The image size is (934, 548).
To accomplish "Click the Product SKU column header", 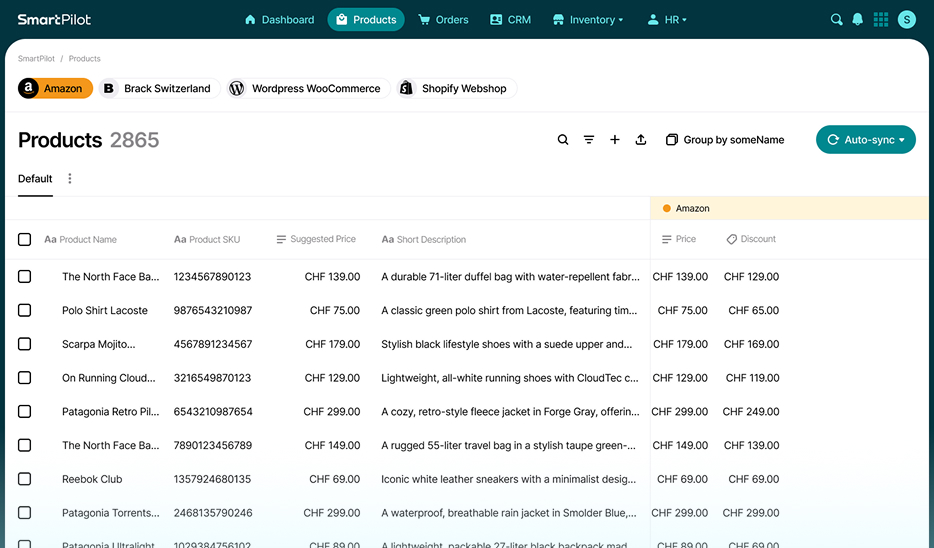I will point(207,239).
